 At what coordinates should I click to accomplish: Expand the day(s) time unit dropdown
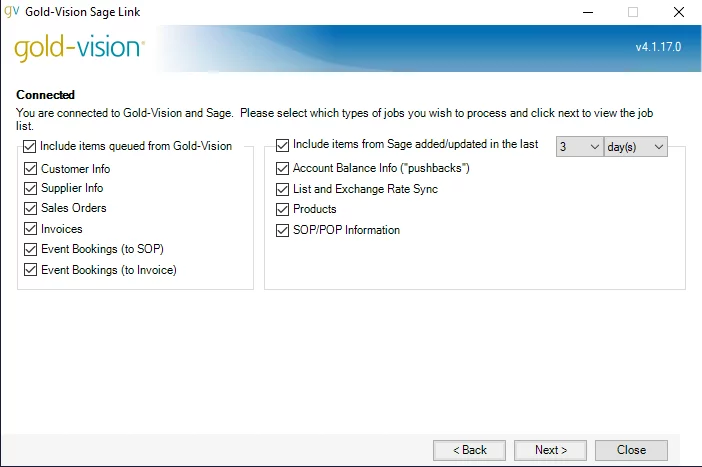coord(635,147)
